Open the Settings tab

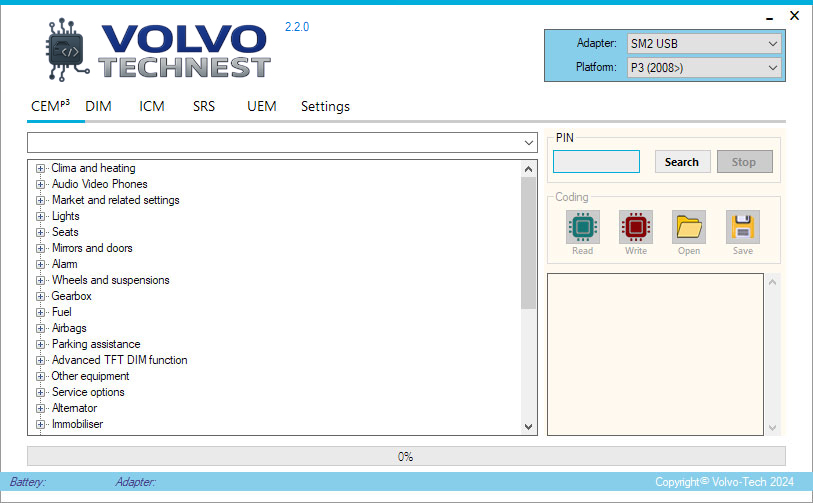(325, 106)
